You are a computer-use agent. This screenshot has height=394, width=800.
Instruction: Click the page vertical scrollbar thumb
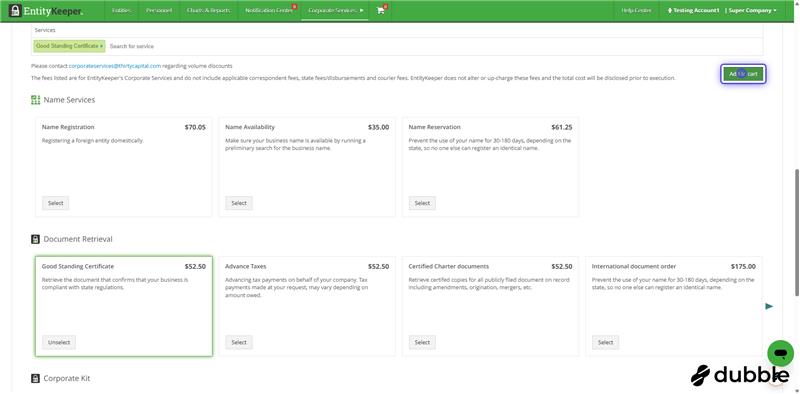tap(797, 232)
